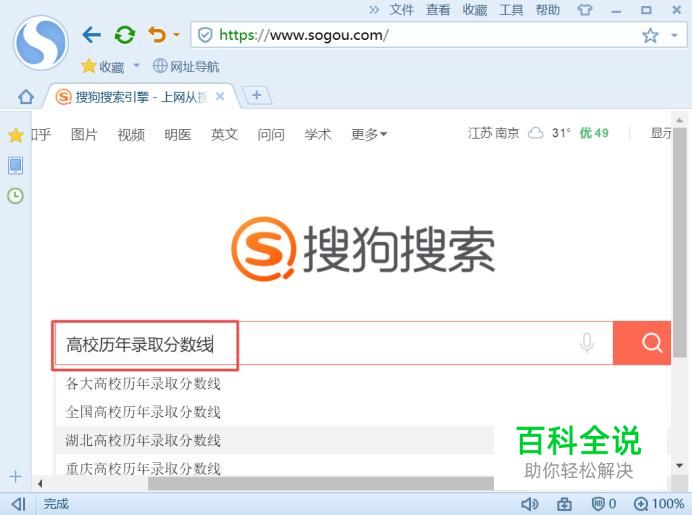This screenshot has height=515, width=692.
Task: Bookmark page with the star outline
Action: (650, 35)
